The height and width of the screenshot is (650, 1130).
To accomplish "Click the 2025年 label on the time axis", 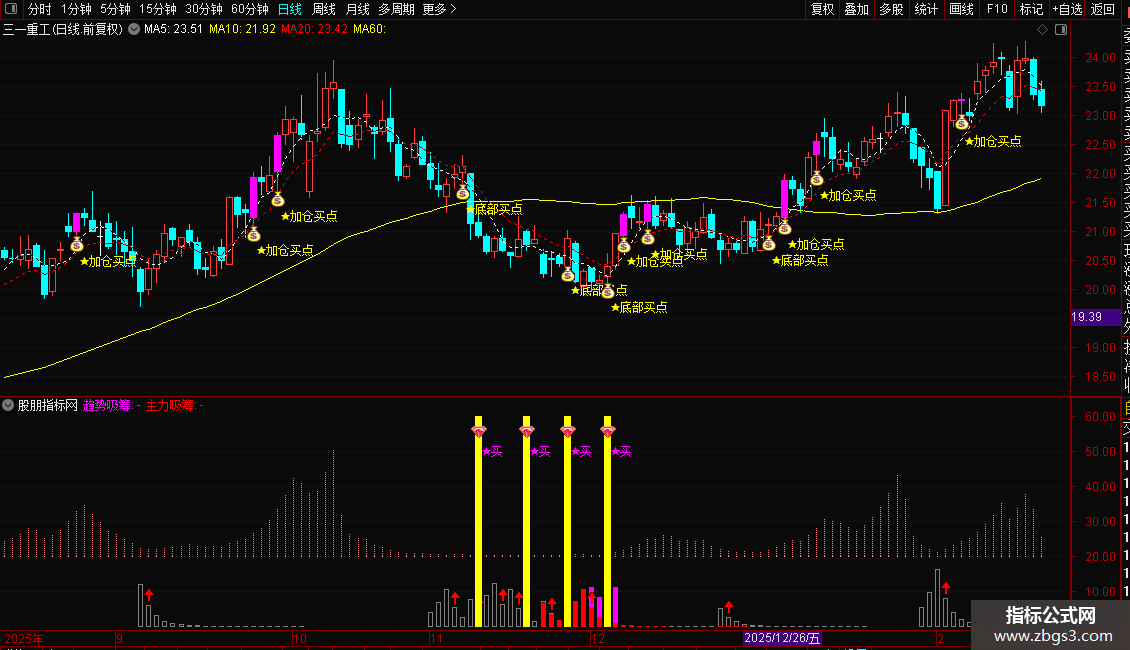I will 24,638.
